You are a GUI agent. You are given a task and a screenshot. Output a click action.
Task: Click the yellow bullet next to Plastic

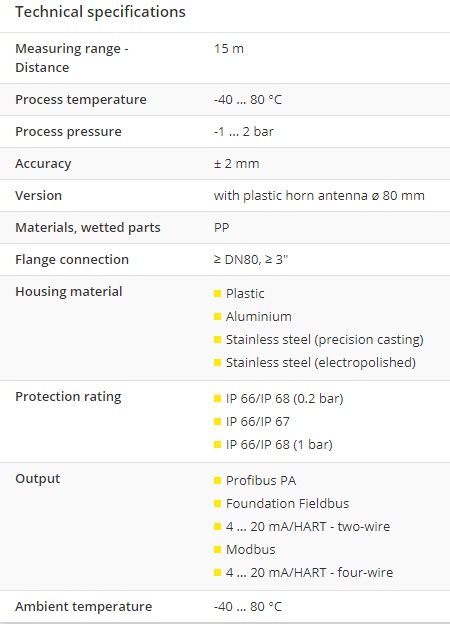(x=217, y=294)
